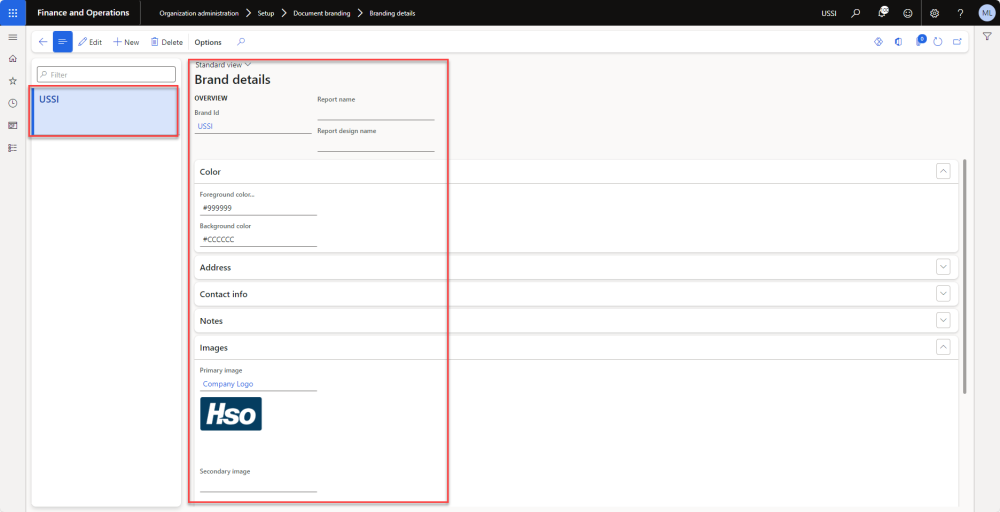Viewport: 1000px width, 512px height.
Task: Click the Report name field
Action: (x=376, y=112)
